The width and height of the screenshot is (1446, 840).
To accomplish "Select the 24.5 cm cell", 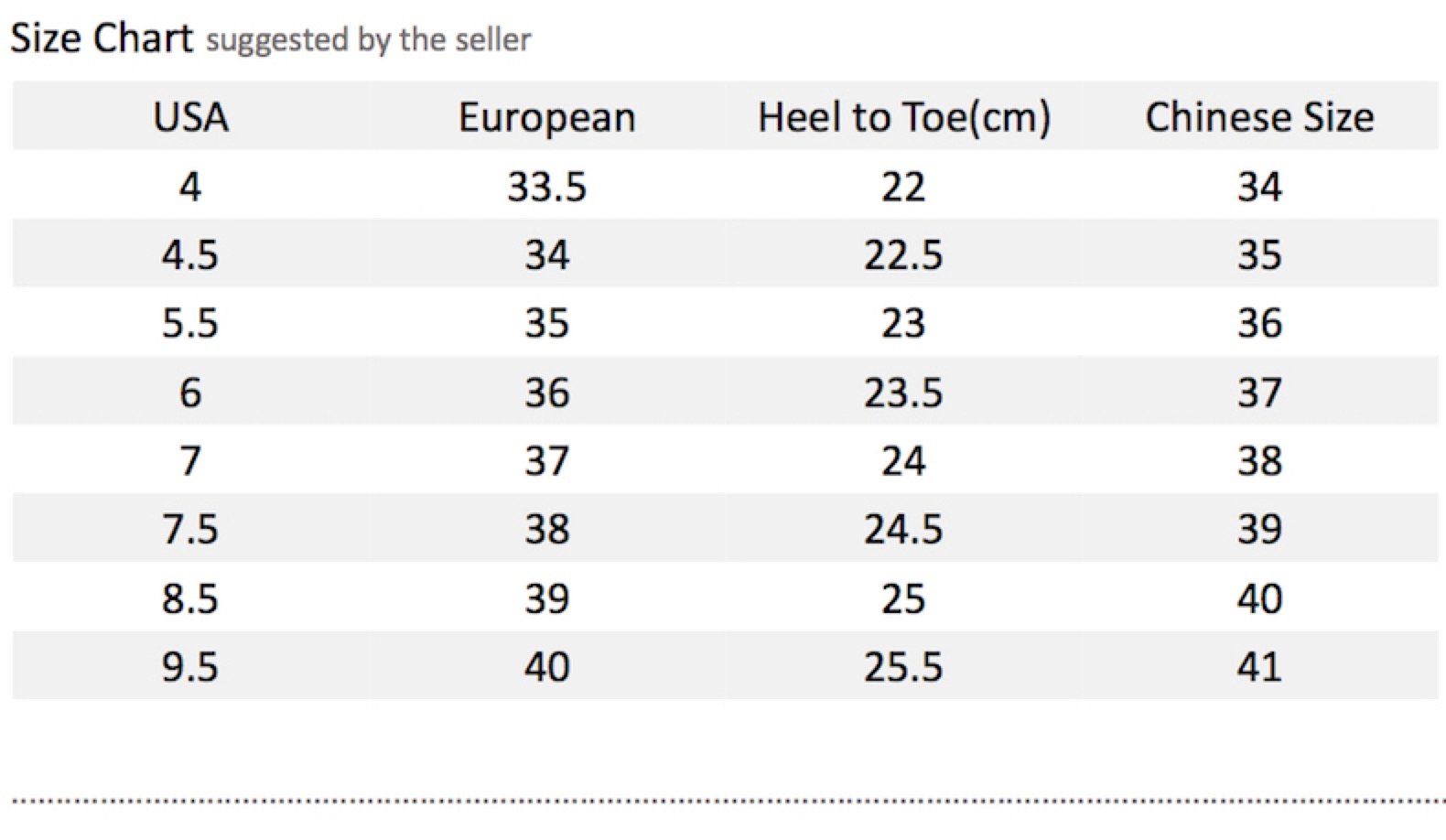I will 903,529.
